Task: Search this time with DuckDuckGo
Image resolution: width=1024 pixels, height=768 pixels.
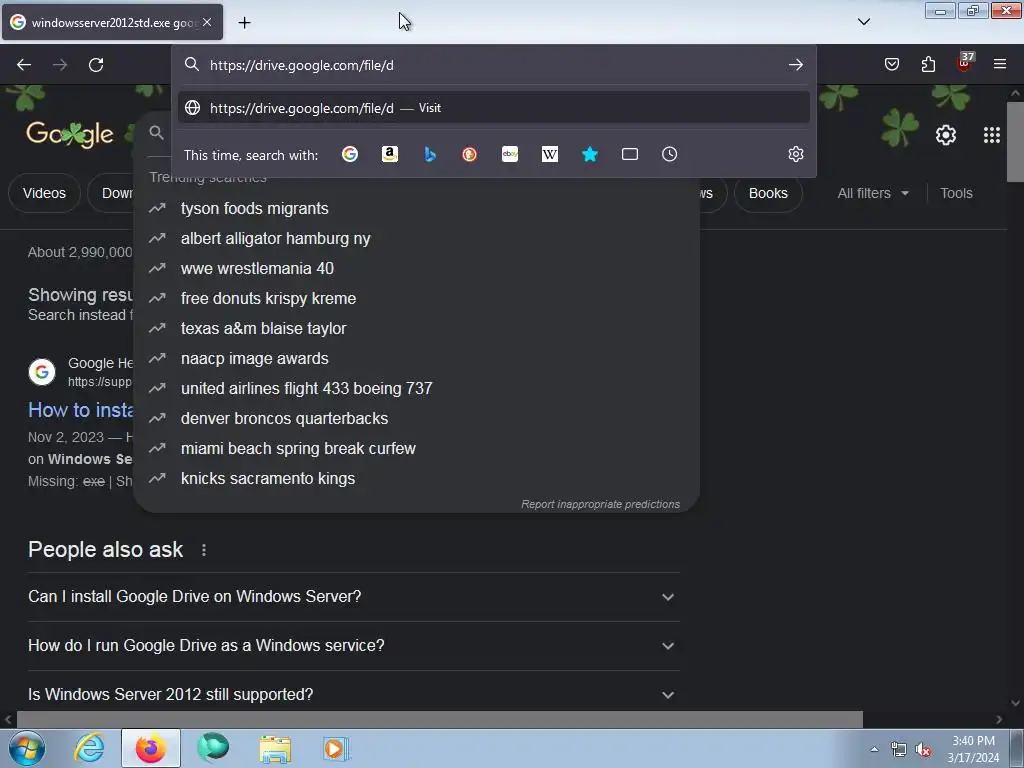Action: (470, 154)
